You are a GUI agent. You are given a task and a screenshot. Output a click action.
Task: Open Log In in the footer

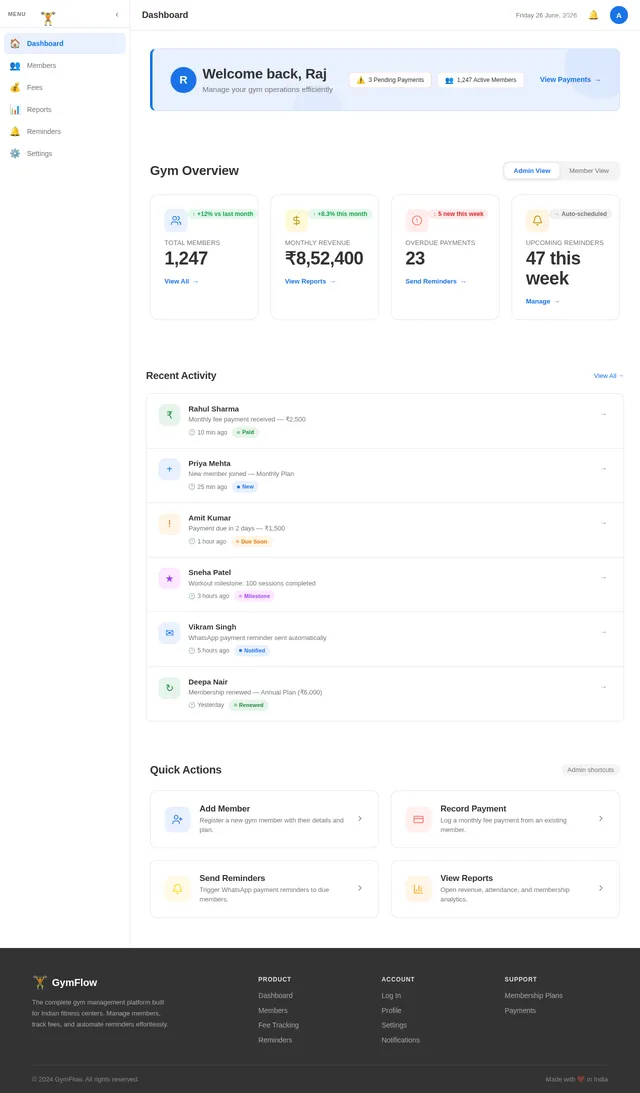point(391,996)
